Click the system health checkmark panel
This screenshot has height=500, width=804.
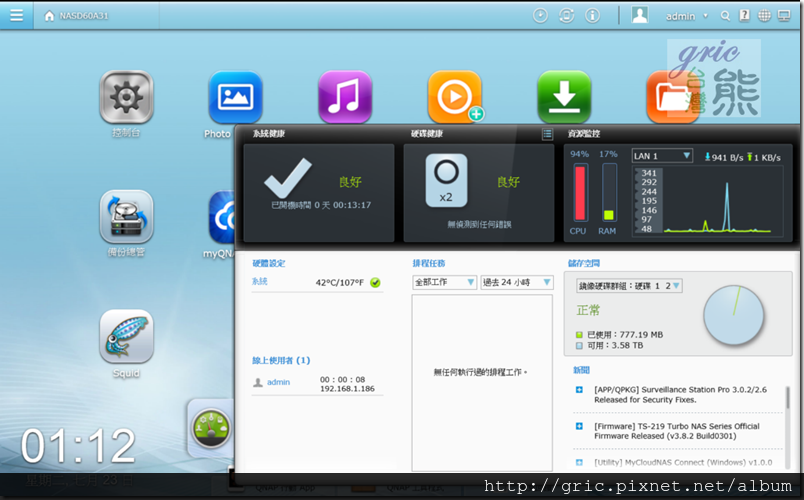point(319,192)
